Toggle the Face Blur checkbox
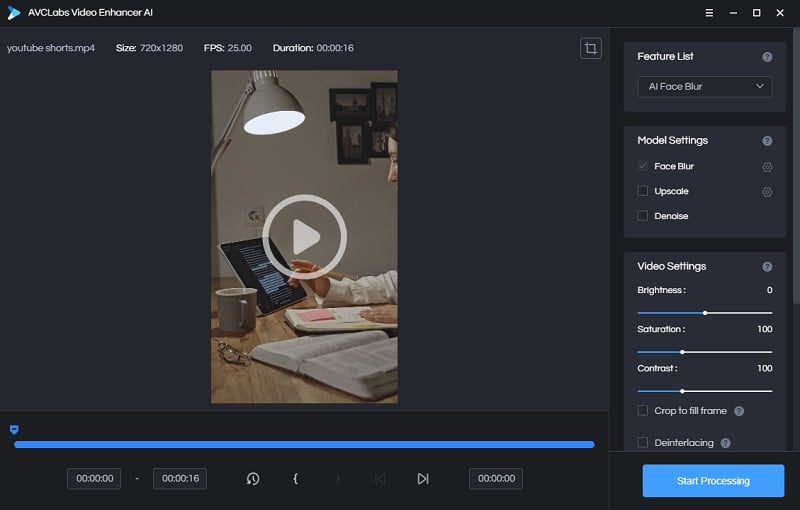 [643, 166]
